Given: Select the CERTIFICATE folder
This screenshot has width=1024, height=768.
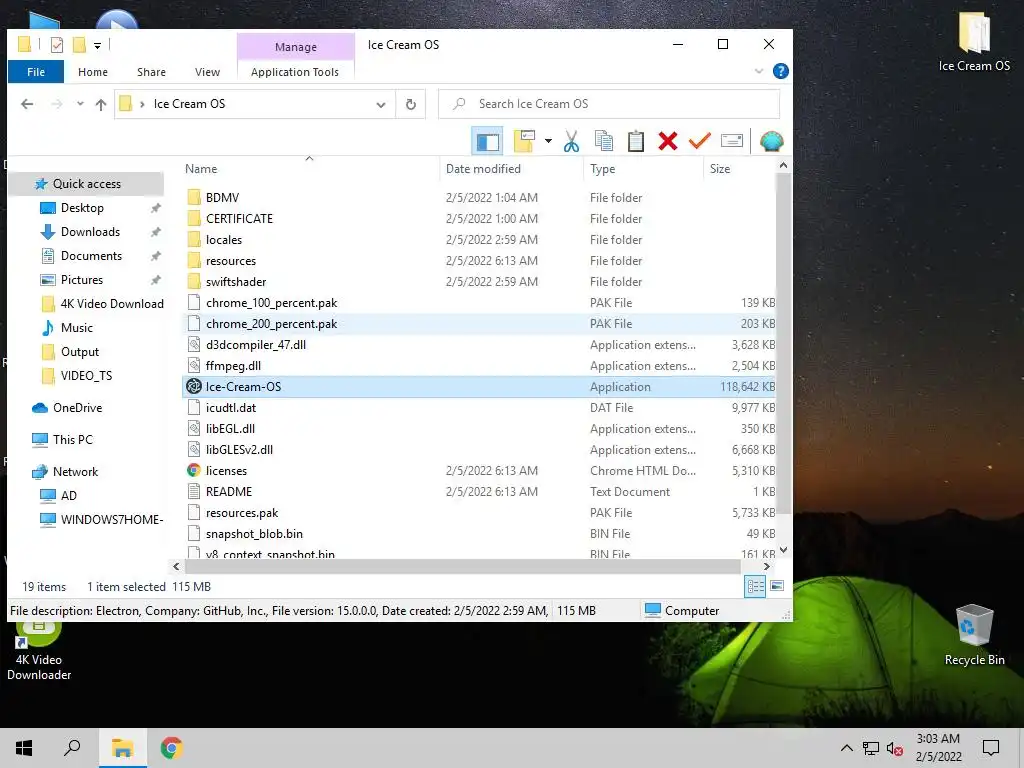Looking at the screenshot, I should [x=239, y=219].
